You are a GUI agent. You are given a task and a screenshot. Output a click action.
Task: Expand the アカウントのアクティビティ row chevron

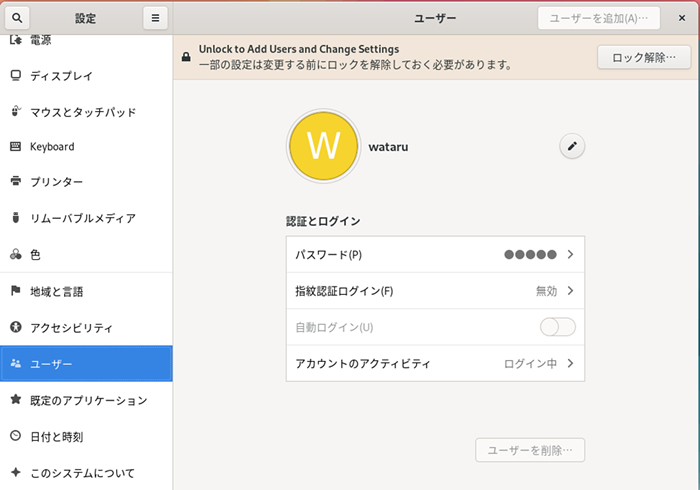click(x=570, y=363)
